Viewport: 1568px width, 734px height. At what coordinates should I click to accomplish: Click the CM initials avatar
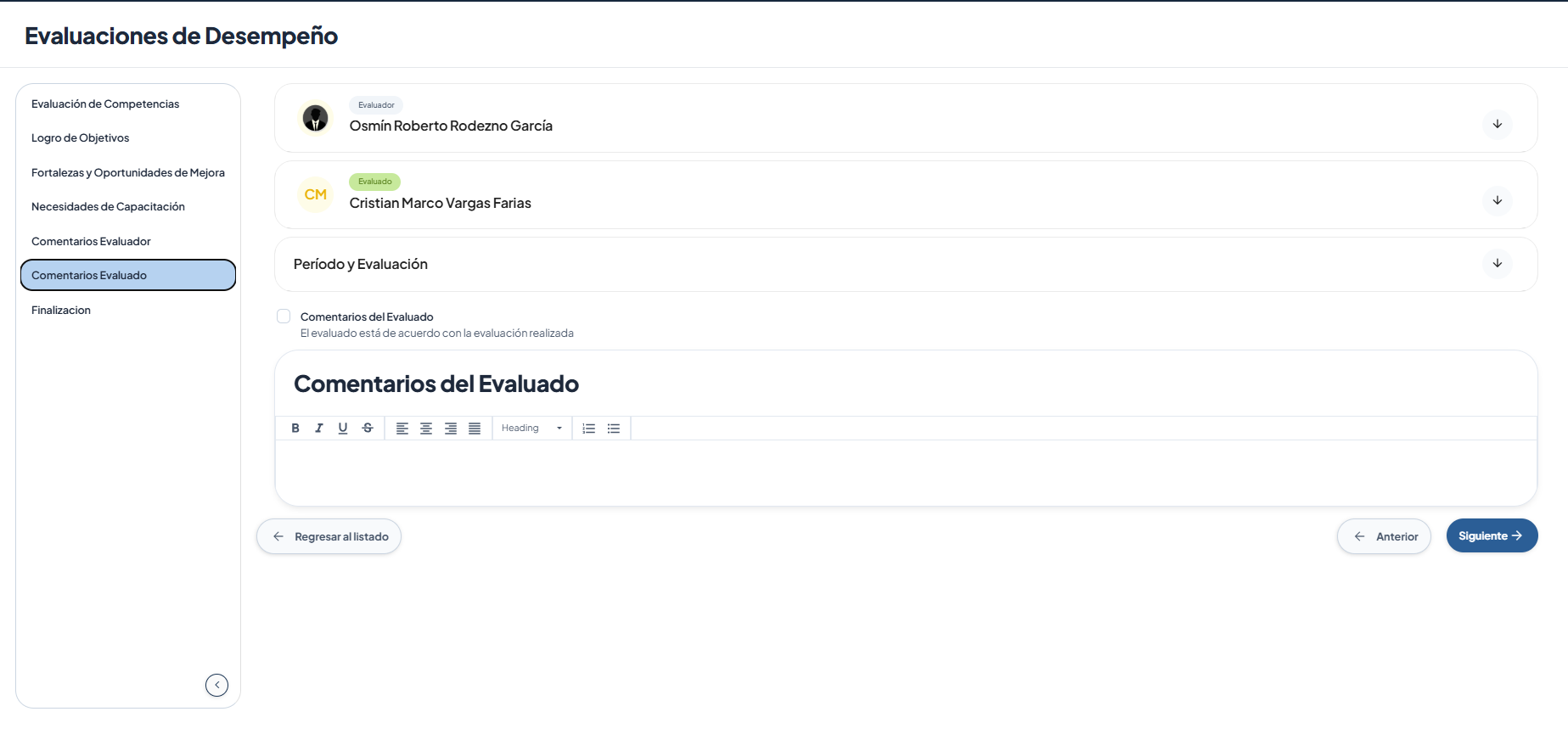(316, 194)
